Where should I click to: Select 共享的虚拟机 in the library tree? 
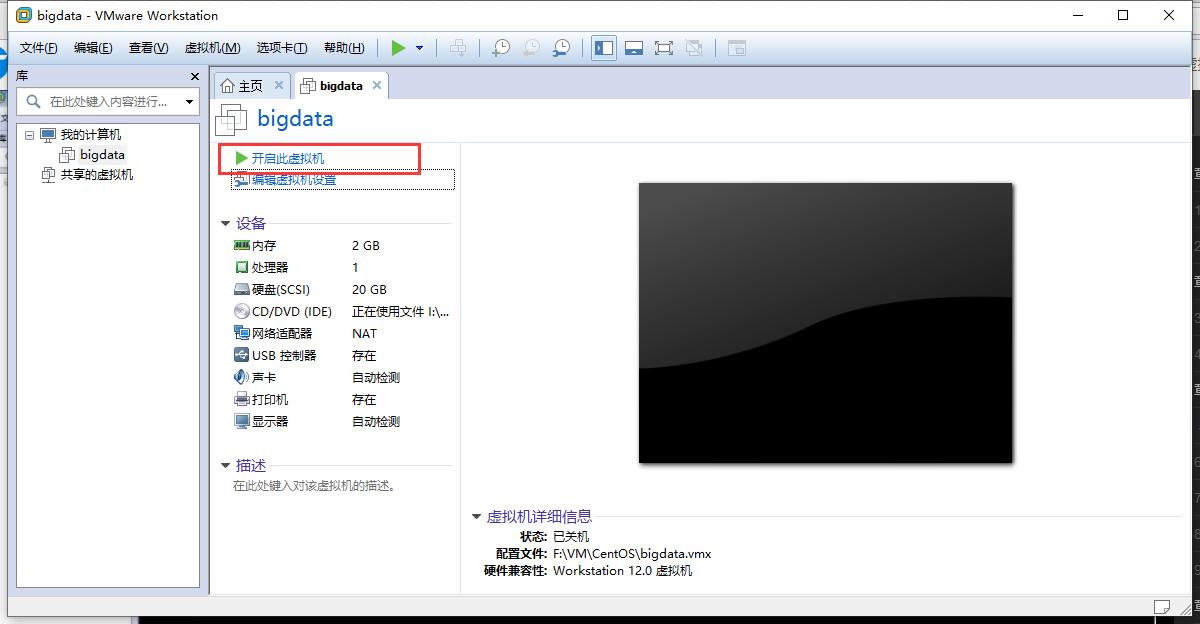click(97, 175)
